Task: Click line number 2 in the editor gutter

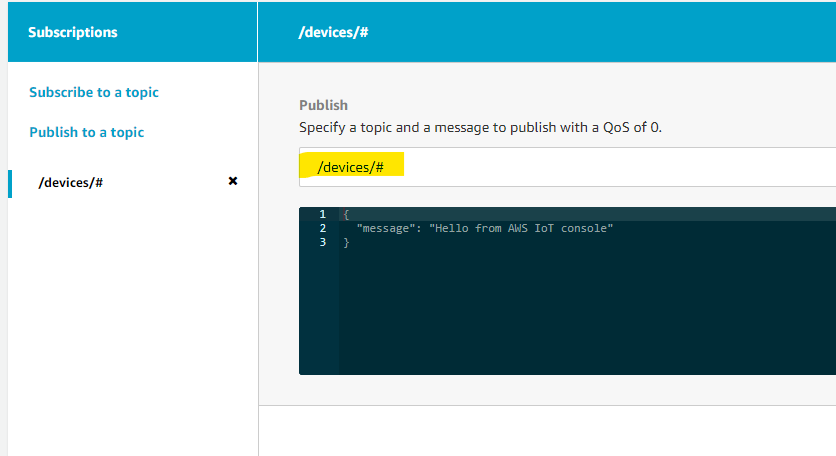Action: tap(321, 229)
